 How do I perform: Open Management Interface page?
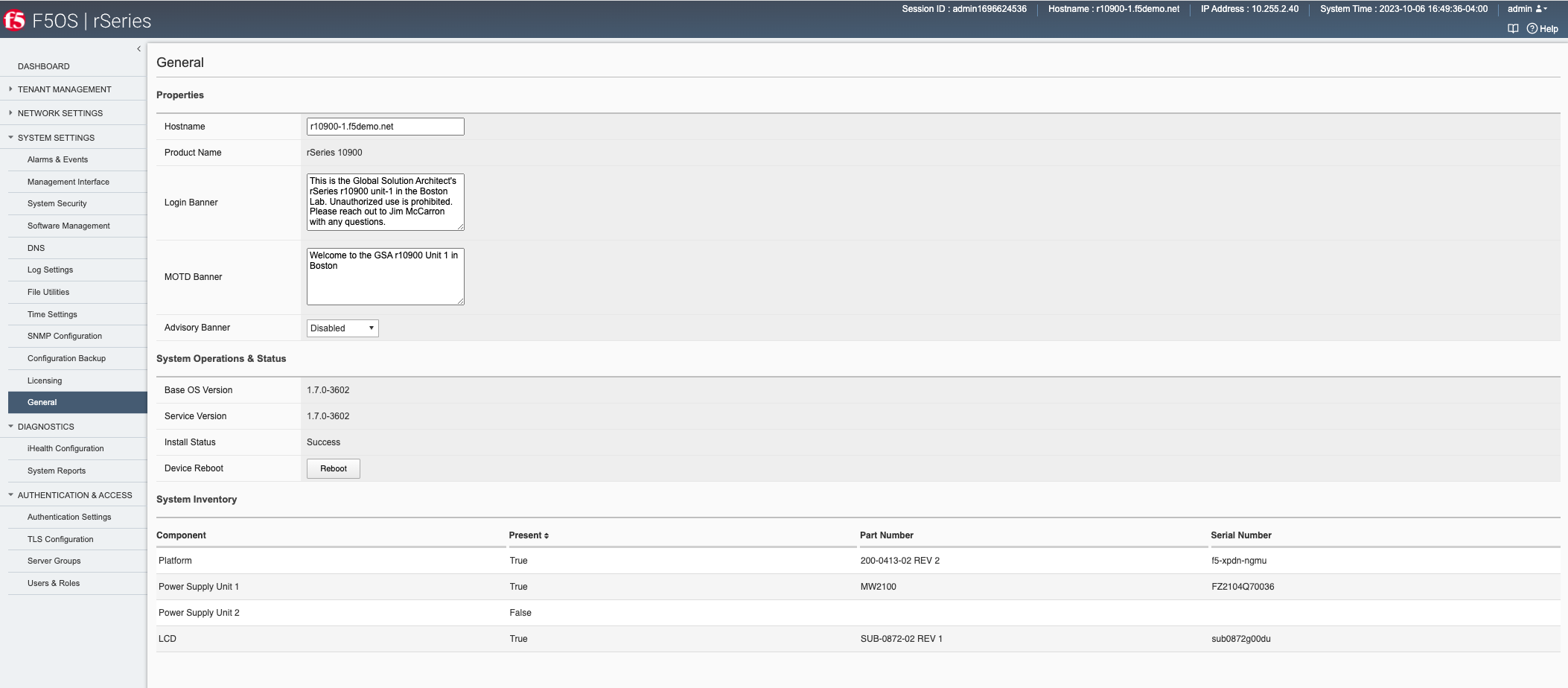(x=68, y=182)
